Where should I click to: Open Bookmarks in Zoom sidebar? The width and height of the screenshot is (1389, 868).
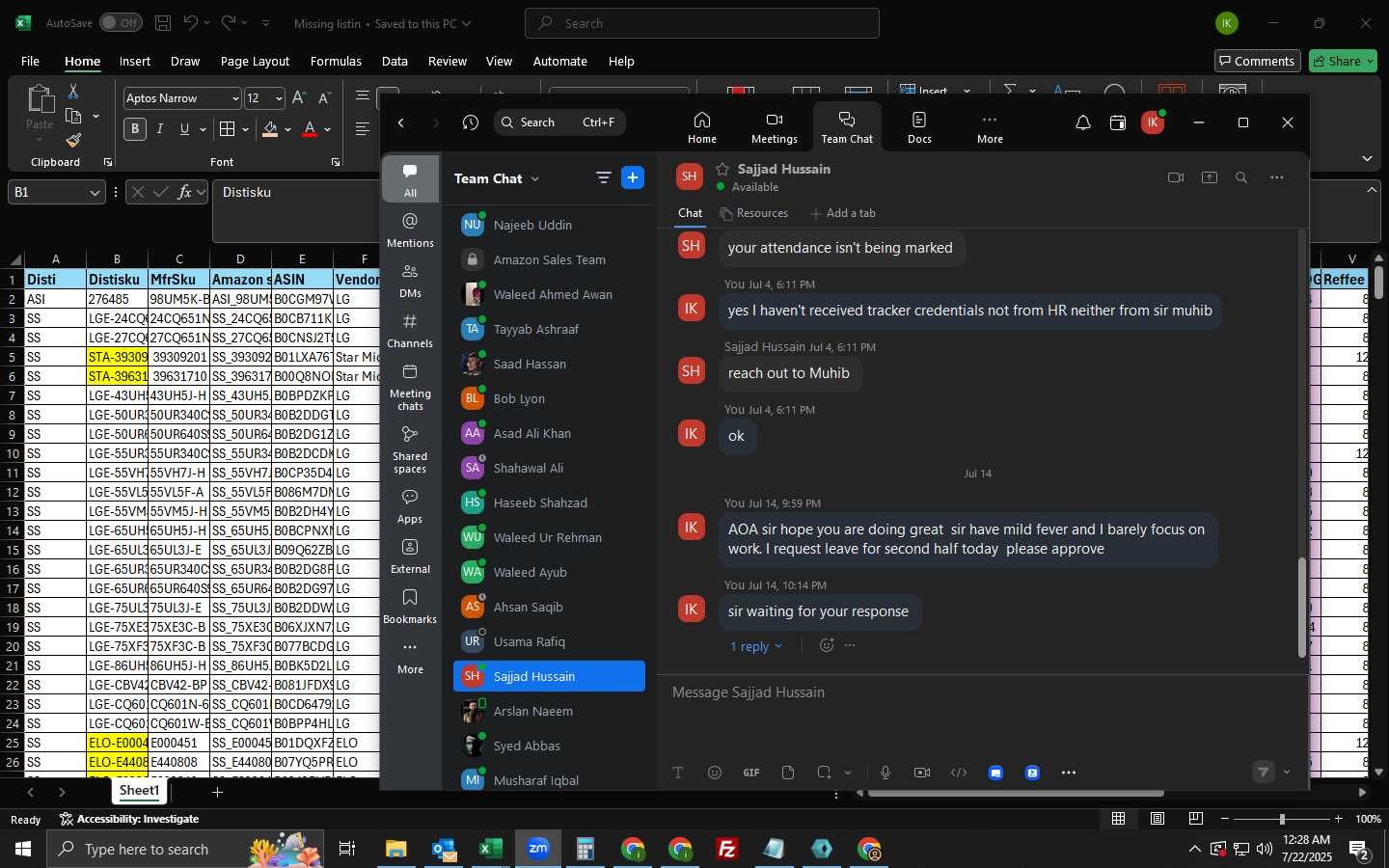(x=410, y=607)
